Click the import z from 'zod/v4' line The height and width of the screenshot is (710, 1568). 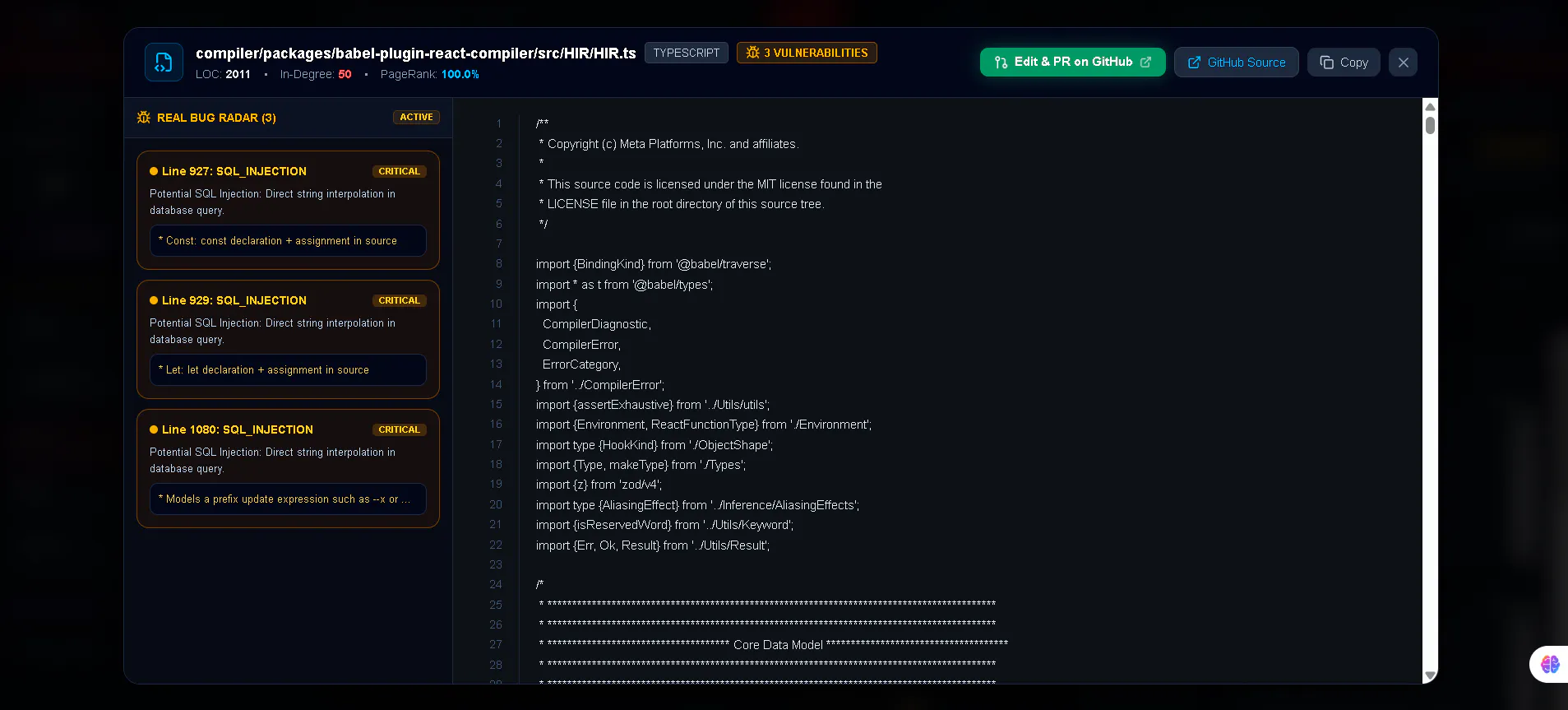click(599, 485)
